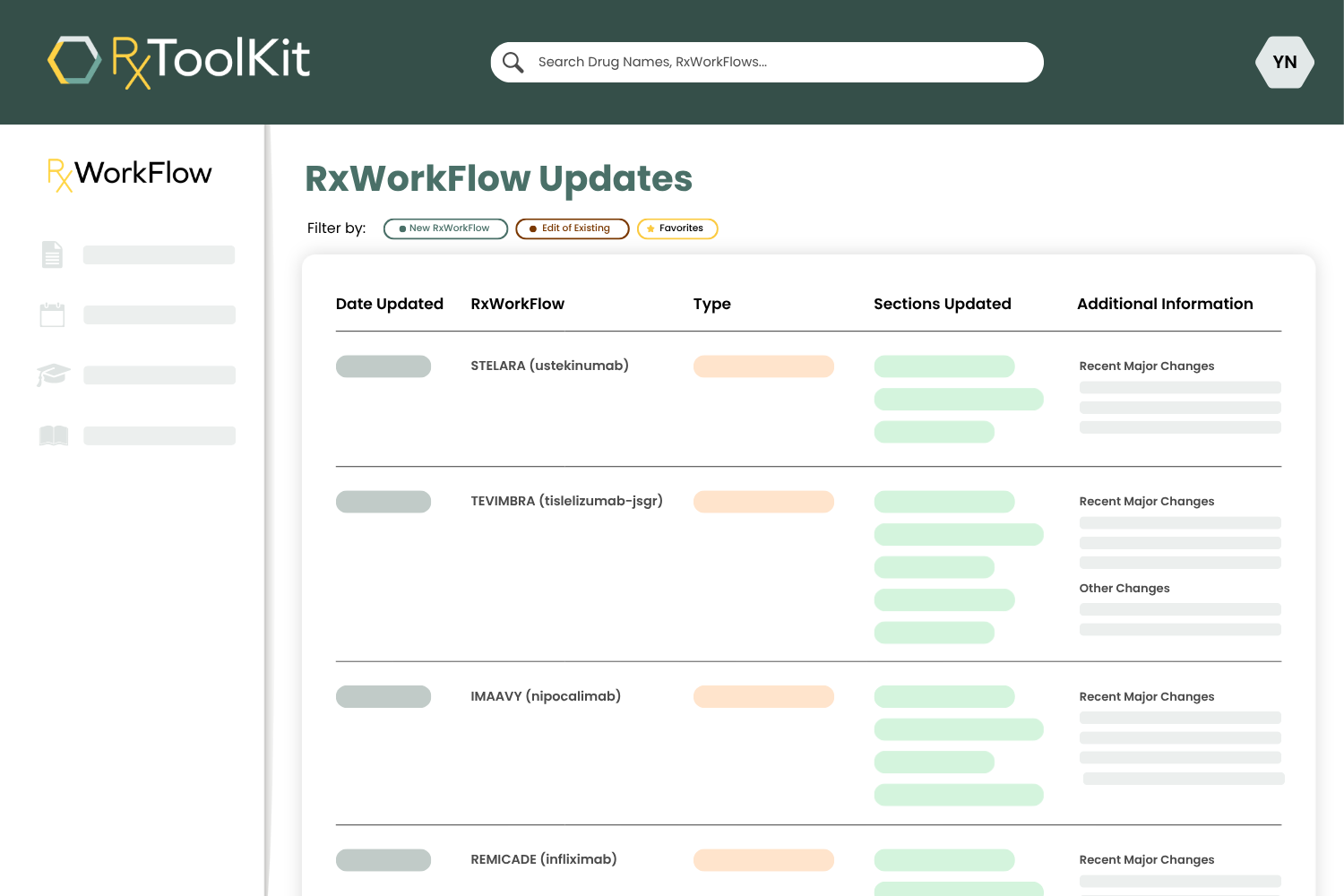Open the YN user avatar menu

pos(1285,62)
